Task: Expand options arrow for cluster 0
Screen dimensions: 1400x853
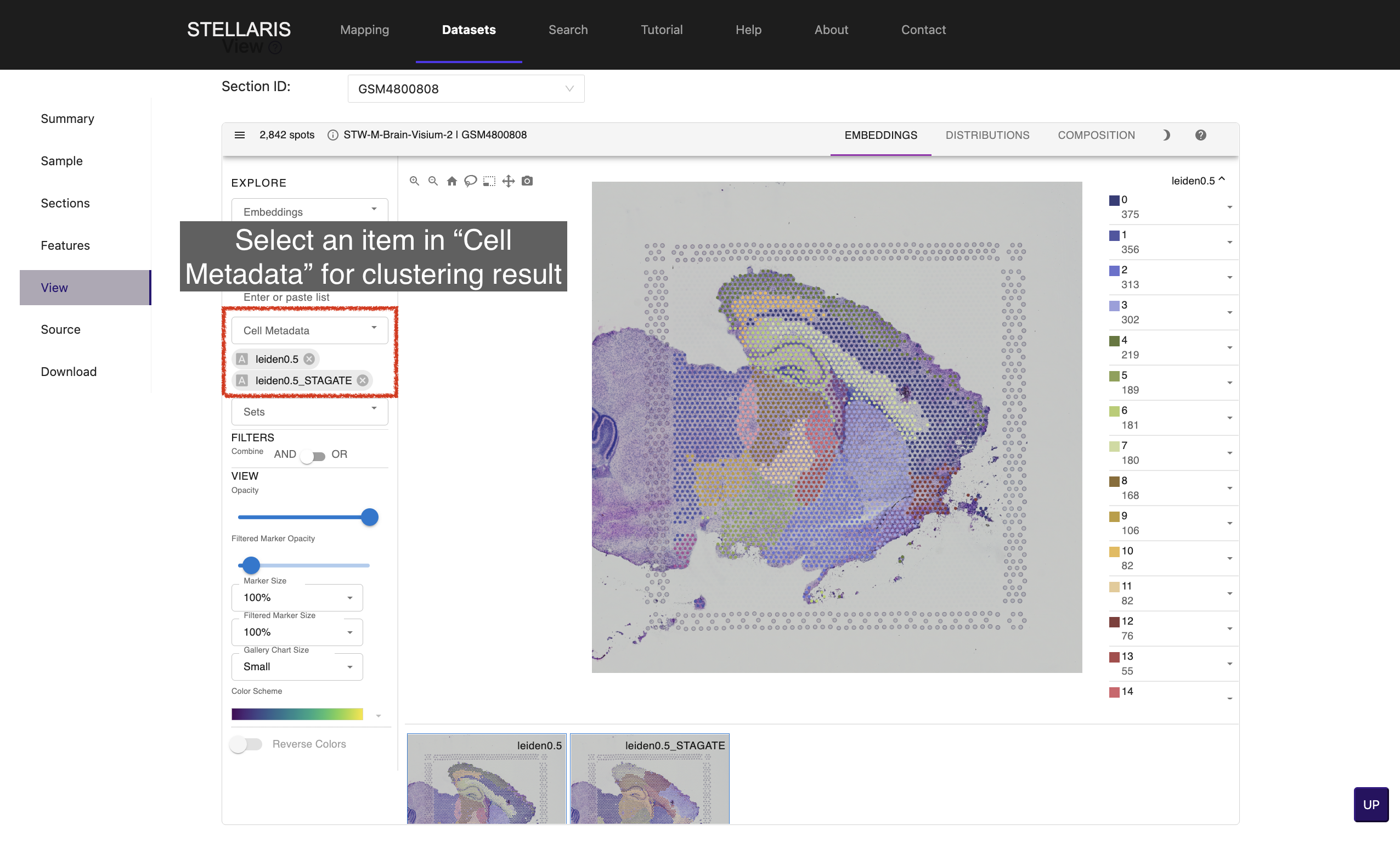Action: [1229, 207]
